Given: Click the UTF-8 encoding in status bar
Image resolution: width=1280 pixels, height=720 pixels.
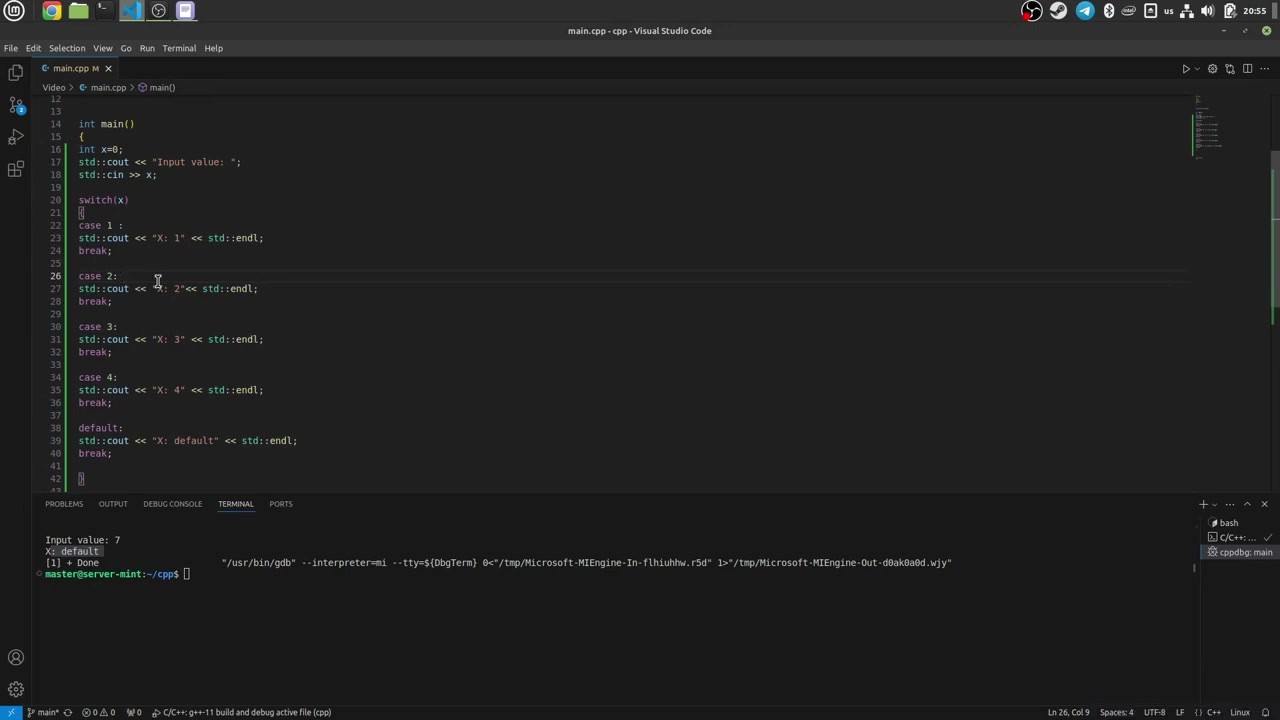Looking at the screenshot, I should [x=1154, y=712].
